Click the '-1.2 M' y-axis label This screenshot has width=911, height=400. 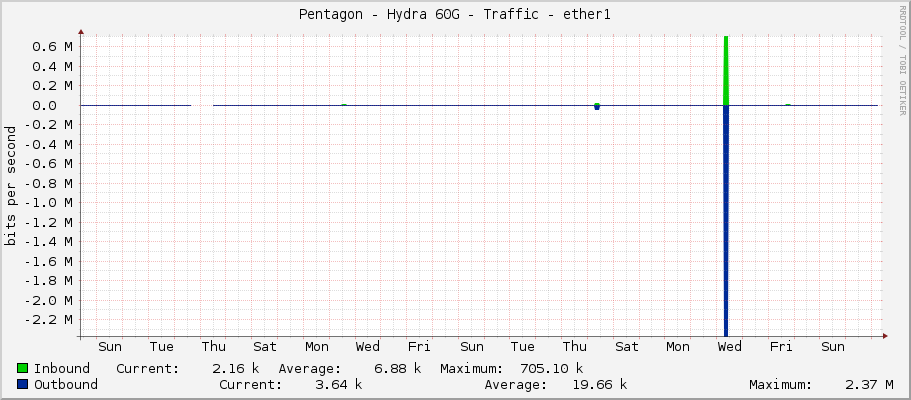pos(48,222)
